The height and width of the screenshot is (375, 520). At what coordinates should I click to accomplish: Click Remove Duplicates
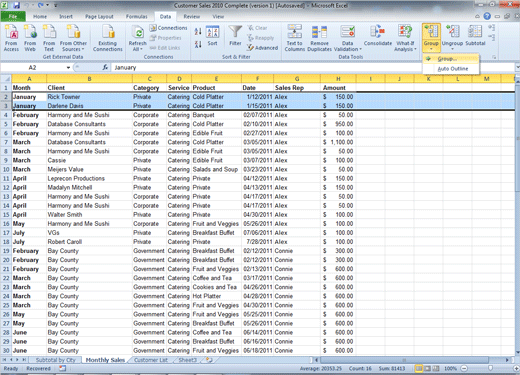click(x=319, y=38)
